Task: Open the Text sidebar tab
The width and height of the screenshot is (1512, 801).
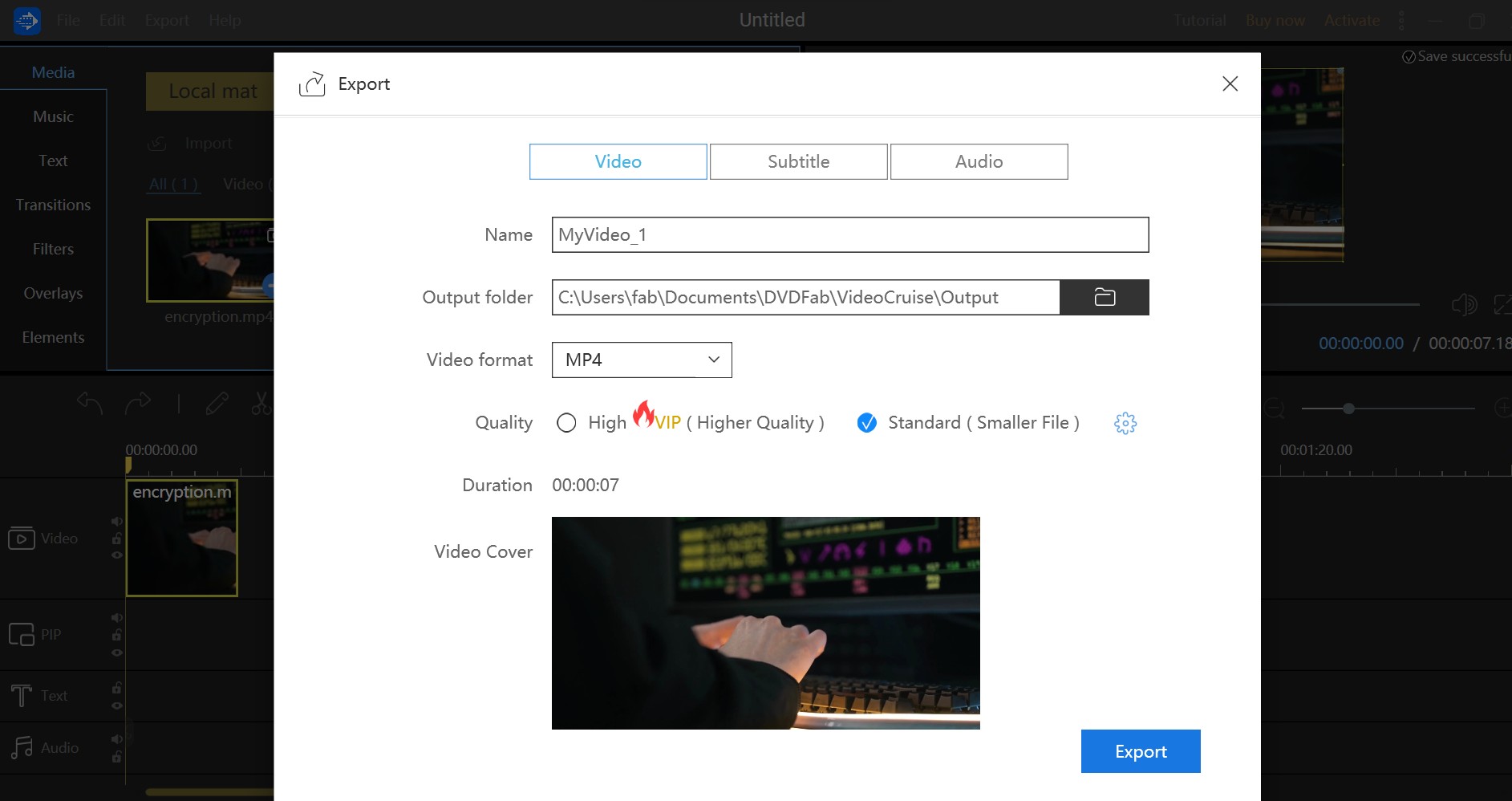Action: tap(53, 161)
